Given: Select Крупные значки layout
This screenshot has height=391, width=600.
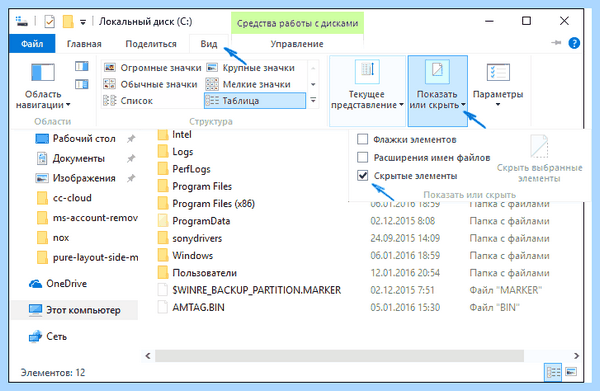Looking at the screenshot, I should [x=251, y=68].
